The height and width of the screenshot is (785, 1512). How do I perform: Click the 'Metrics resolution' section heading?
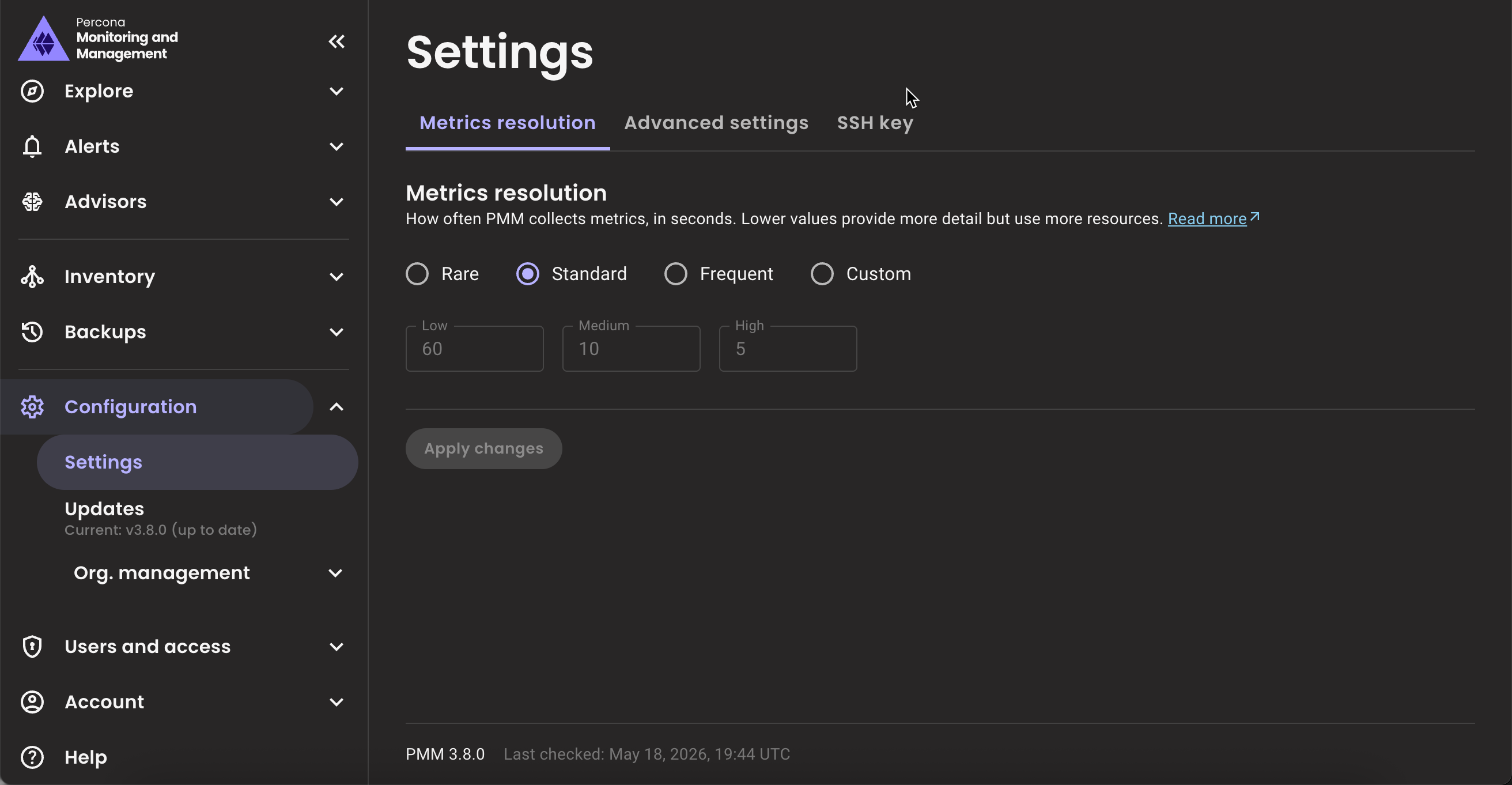(506, 193)
